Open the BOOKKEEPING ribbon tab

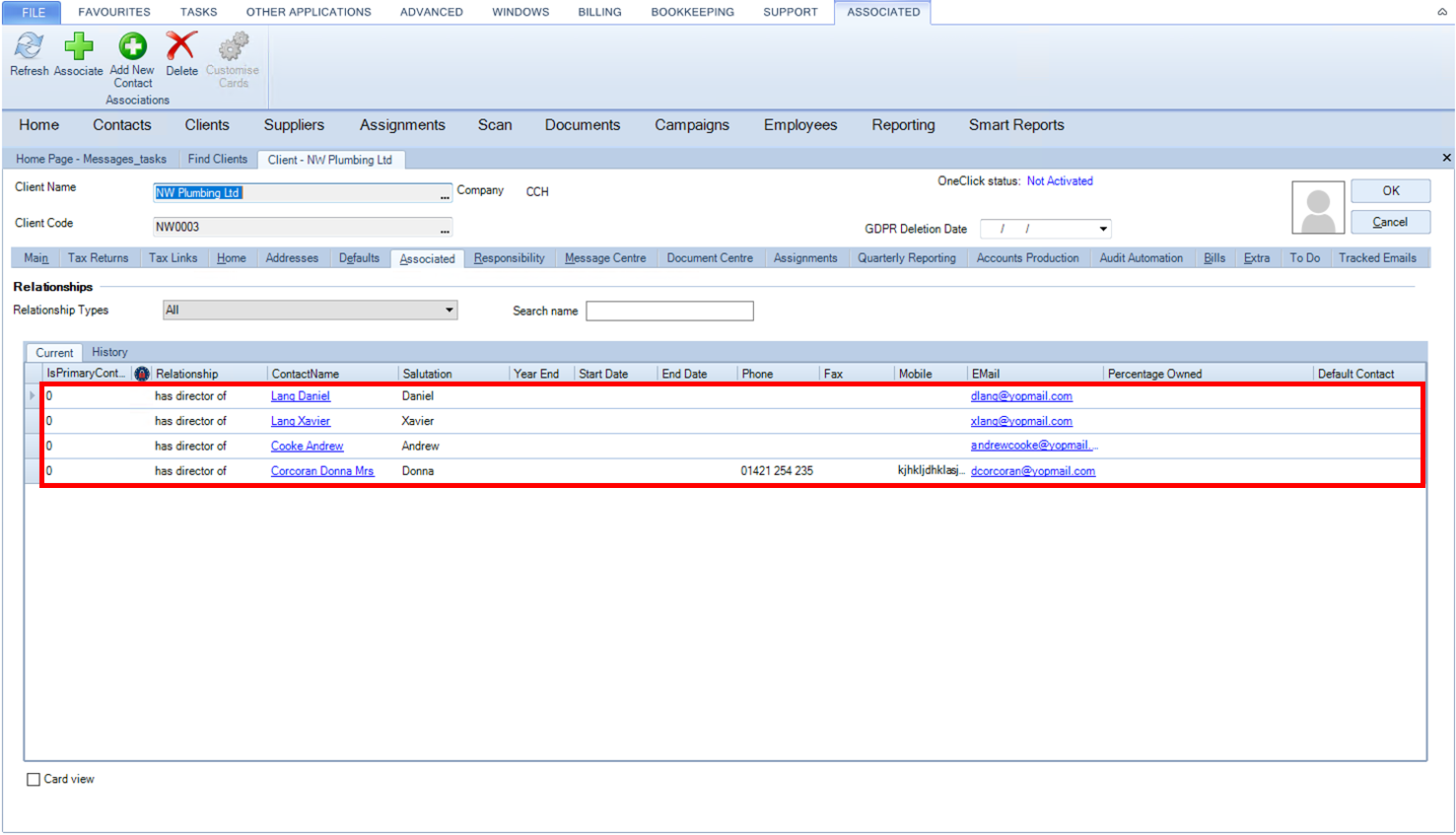pos(692,12)
